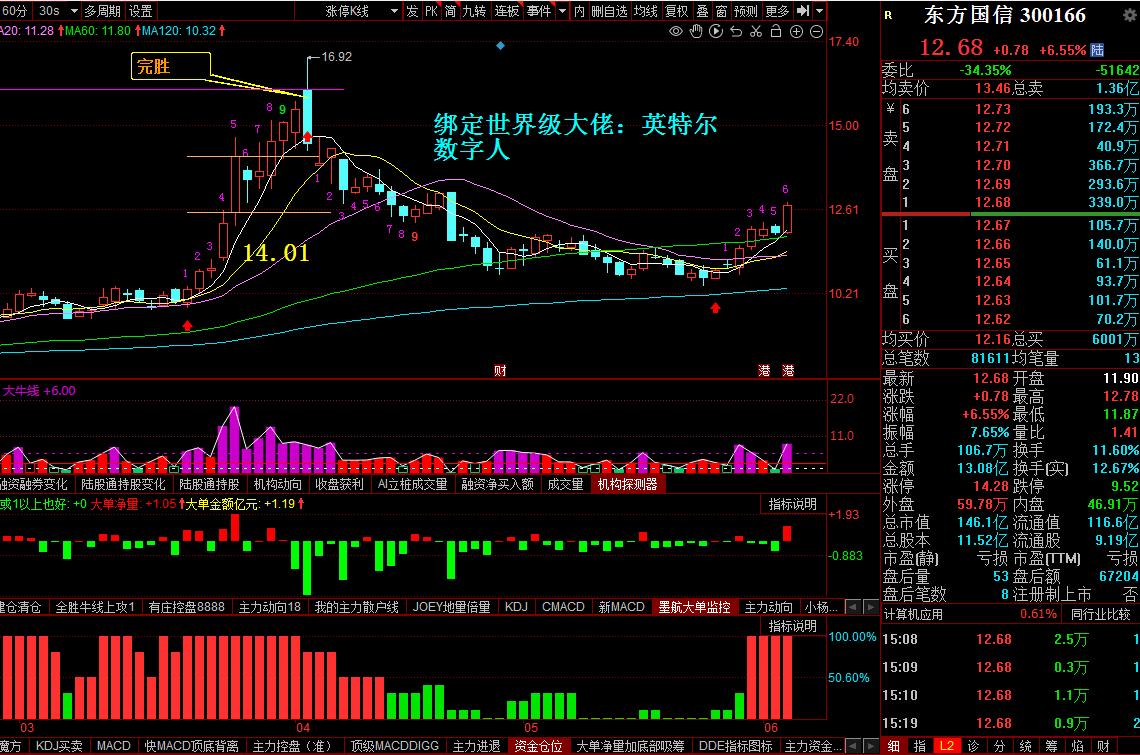The width and height of the screenshot is (1140, 755).
Task: Select the 主力进退 bottom tab
Action: tap(476, 746)
